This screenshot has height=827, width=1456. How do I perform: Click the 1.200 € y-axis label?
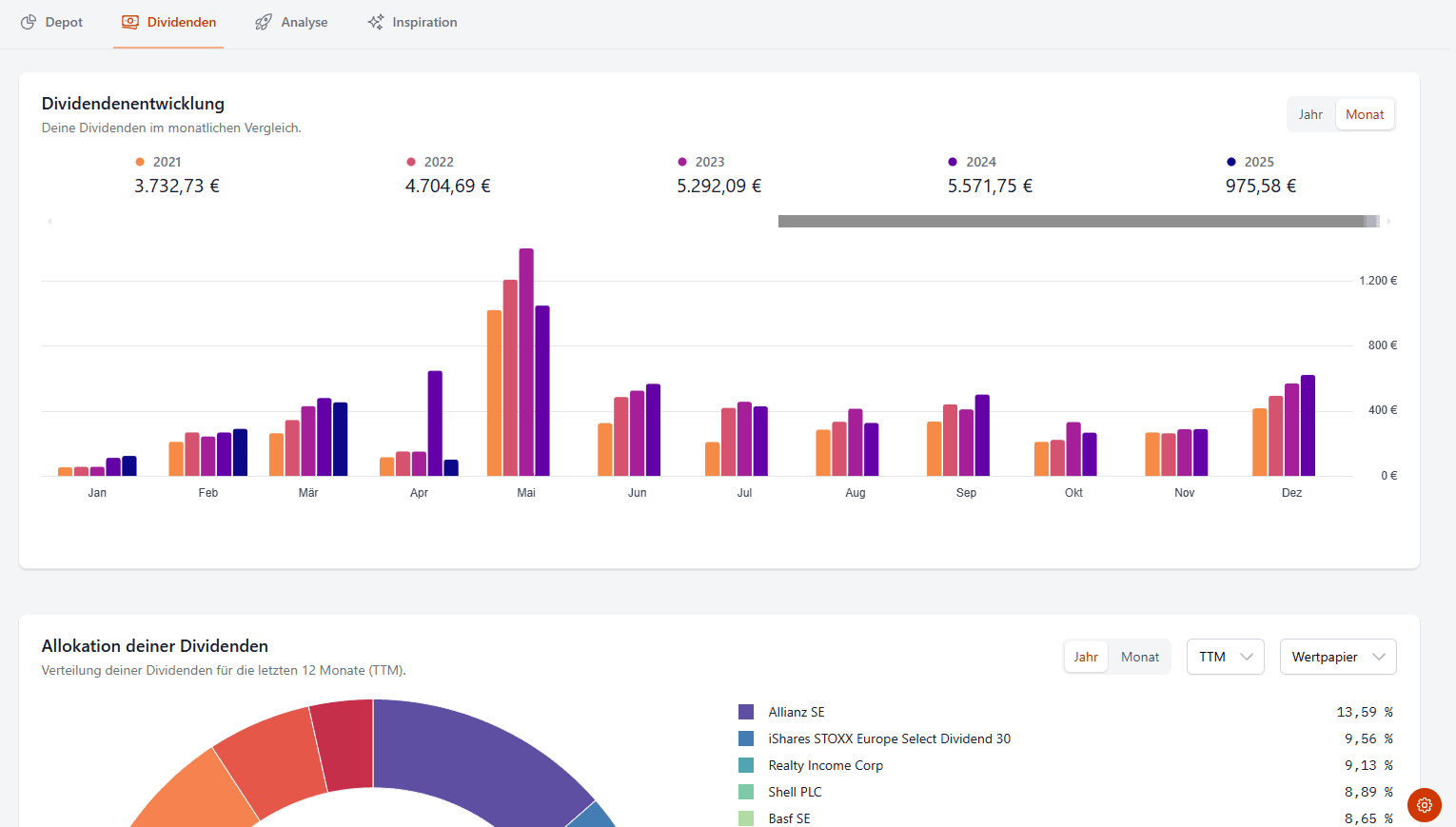point(1378,281)
